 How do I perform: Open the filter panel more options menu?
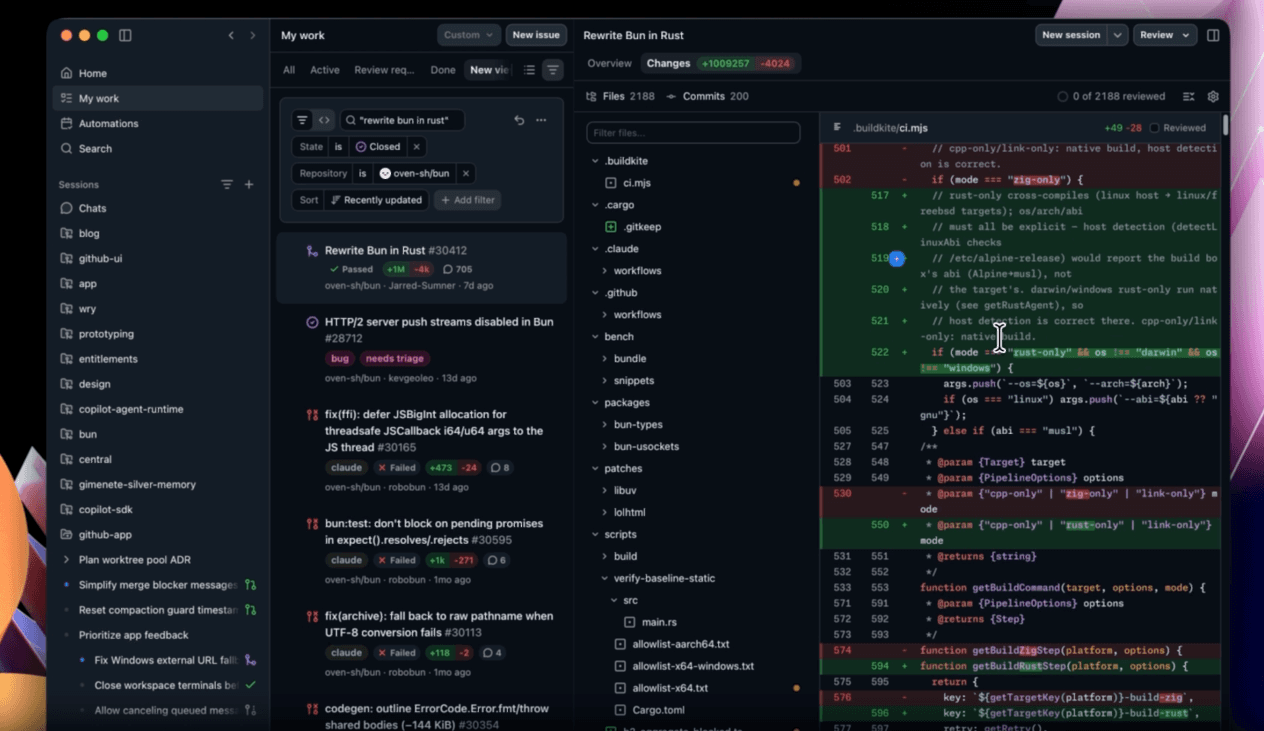click(541, 120)
